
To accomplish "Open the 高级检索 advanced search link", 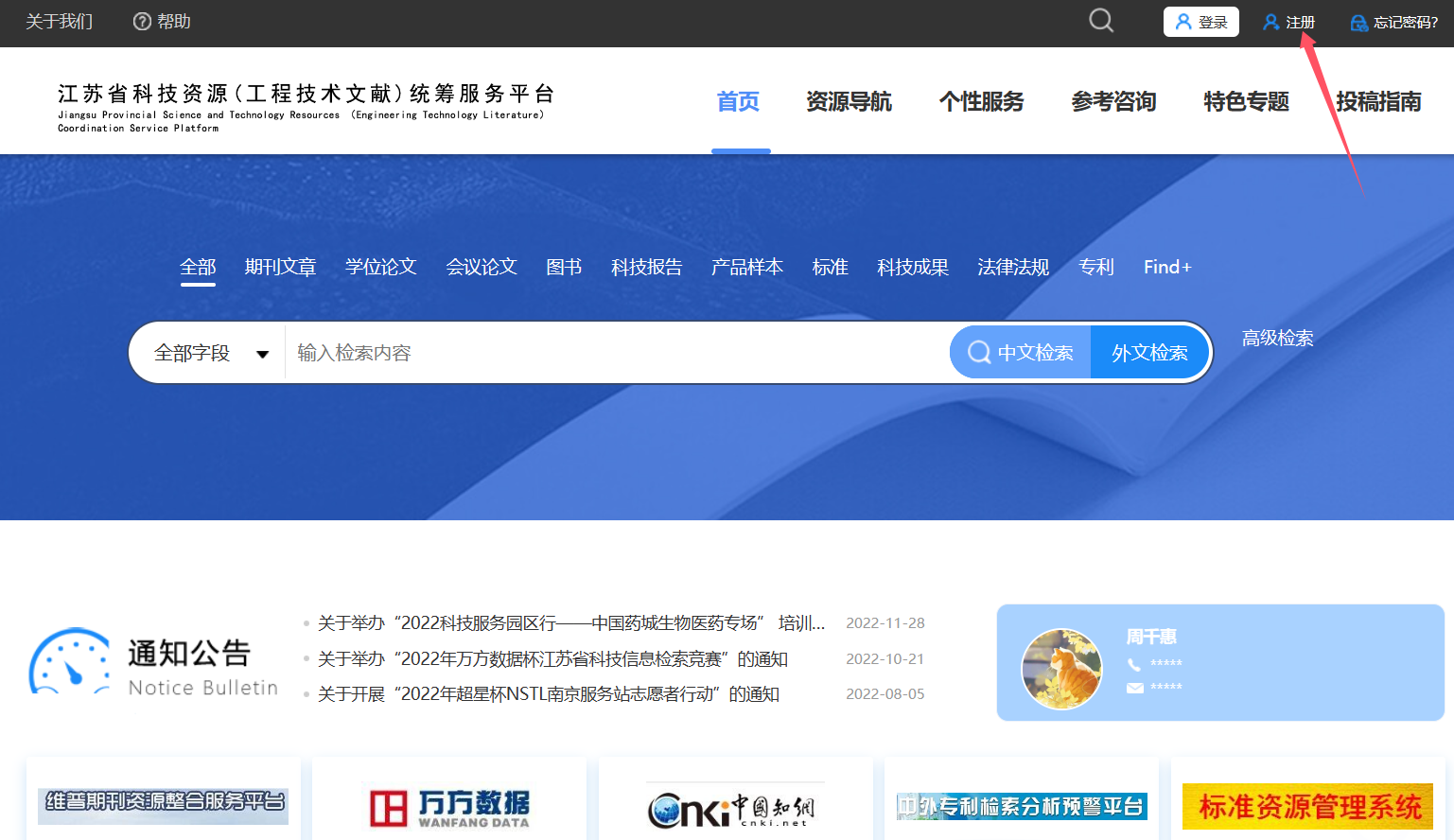I will (x=1277, y=338).
